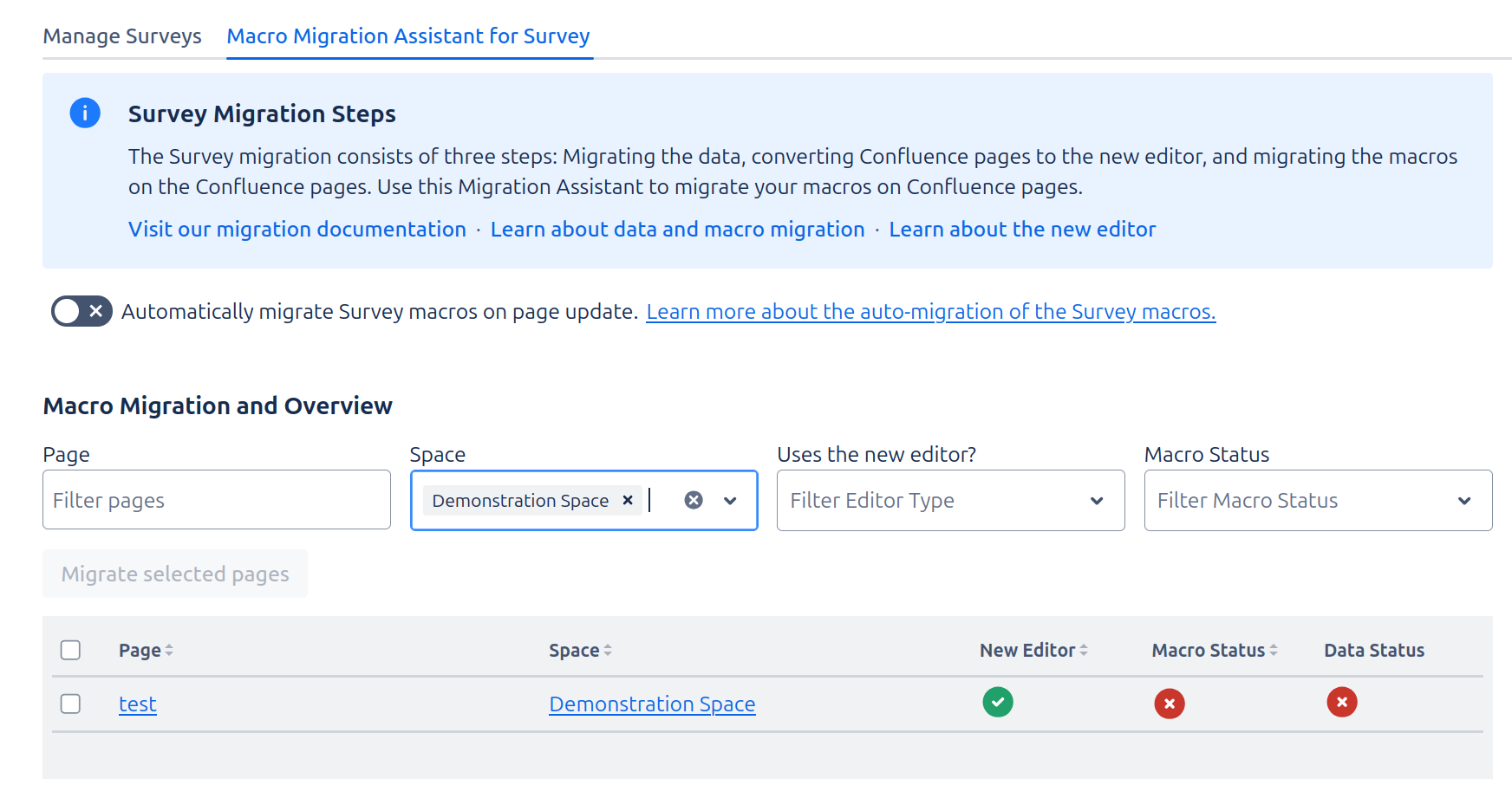Clear all Space filter selections
The height and width of the screenshot is (798, 1512).
(x=694, y=500)
